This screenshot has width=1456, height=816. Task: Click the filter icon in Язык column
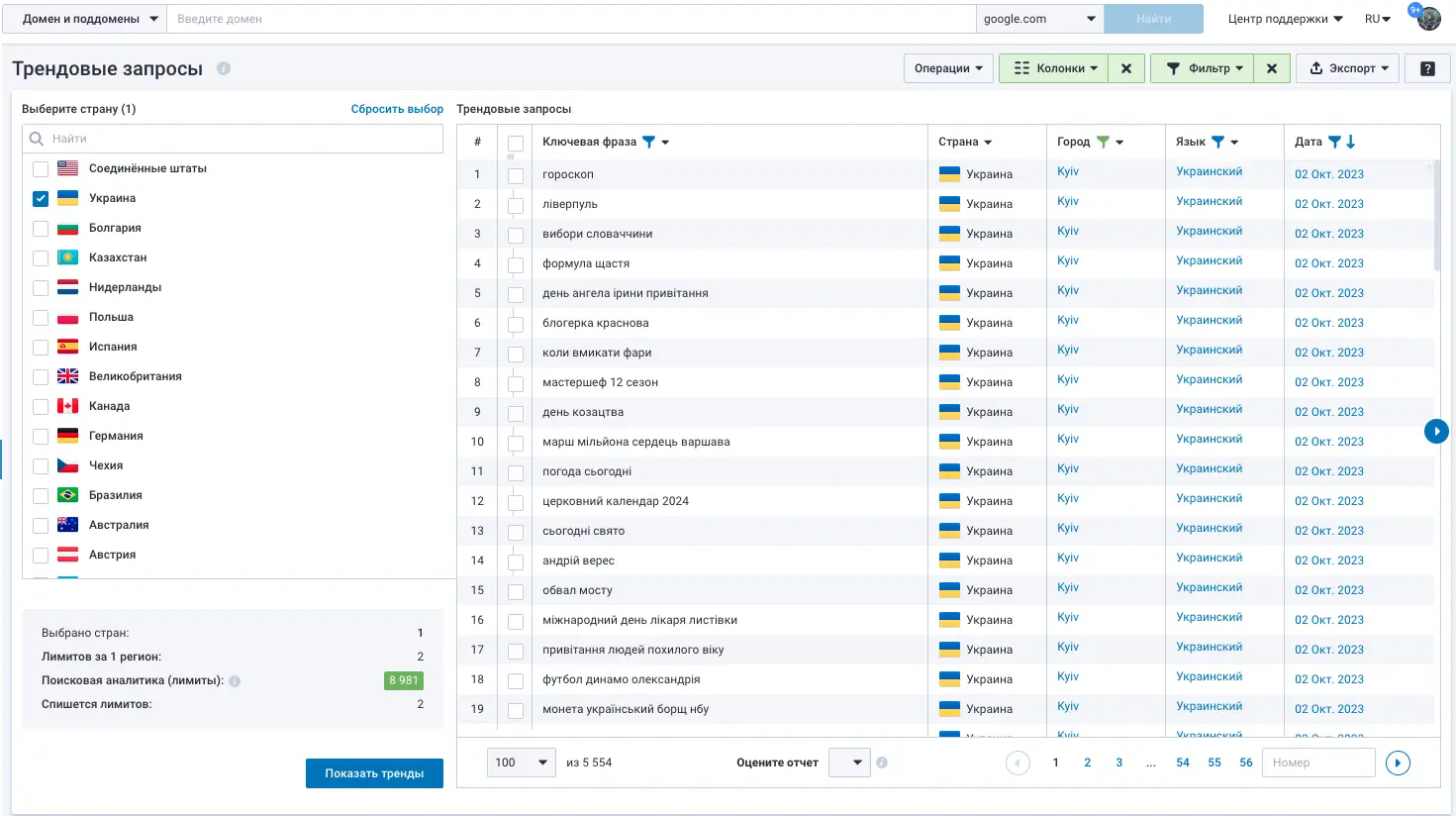1218,142
